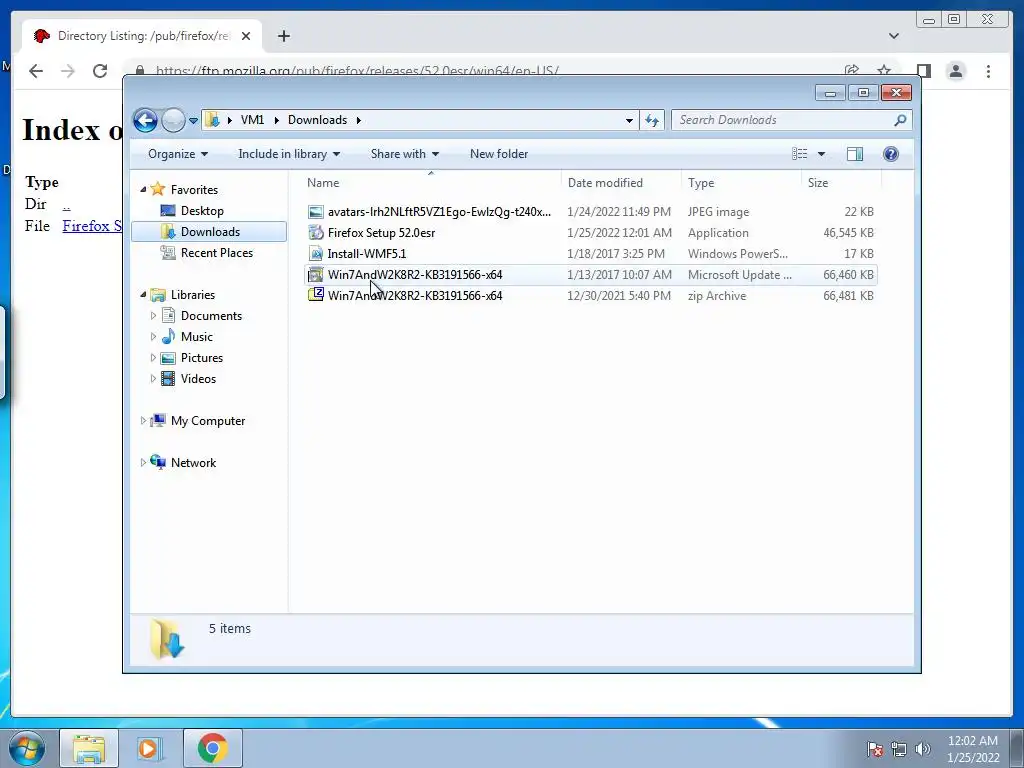
Task: Click the Explorer forward navigation arrow
Action: click(x=173, y=120)
